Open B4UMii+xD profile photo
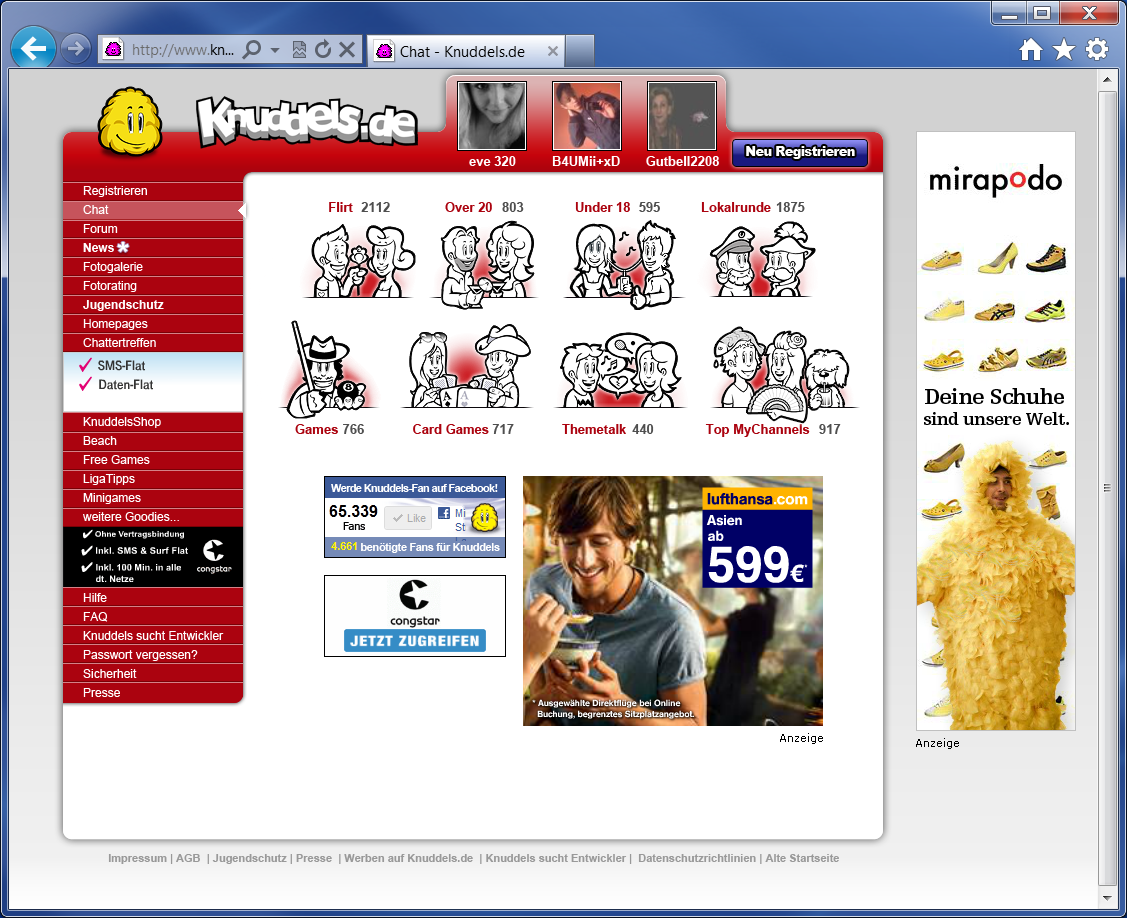Image resolution: width=1127 pixels, height=918 pixels. (x=586, y=116)
